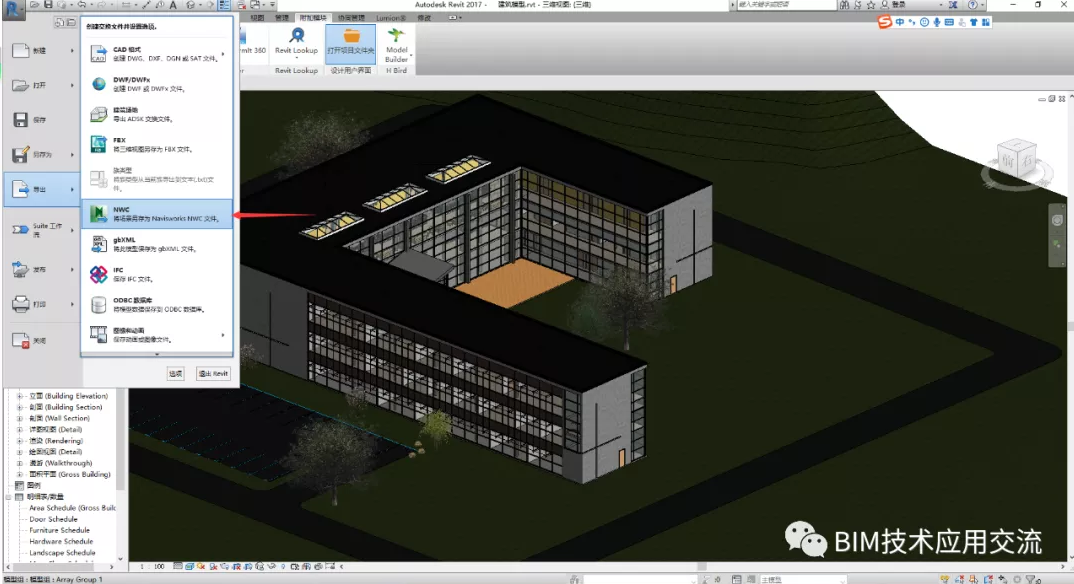Click the gbXML export icon
The height and width of the screenshot is (584, 1074).
pos(99,244)
